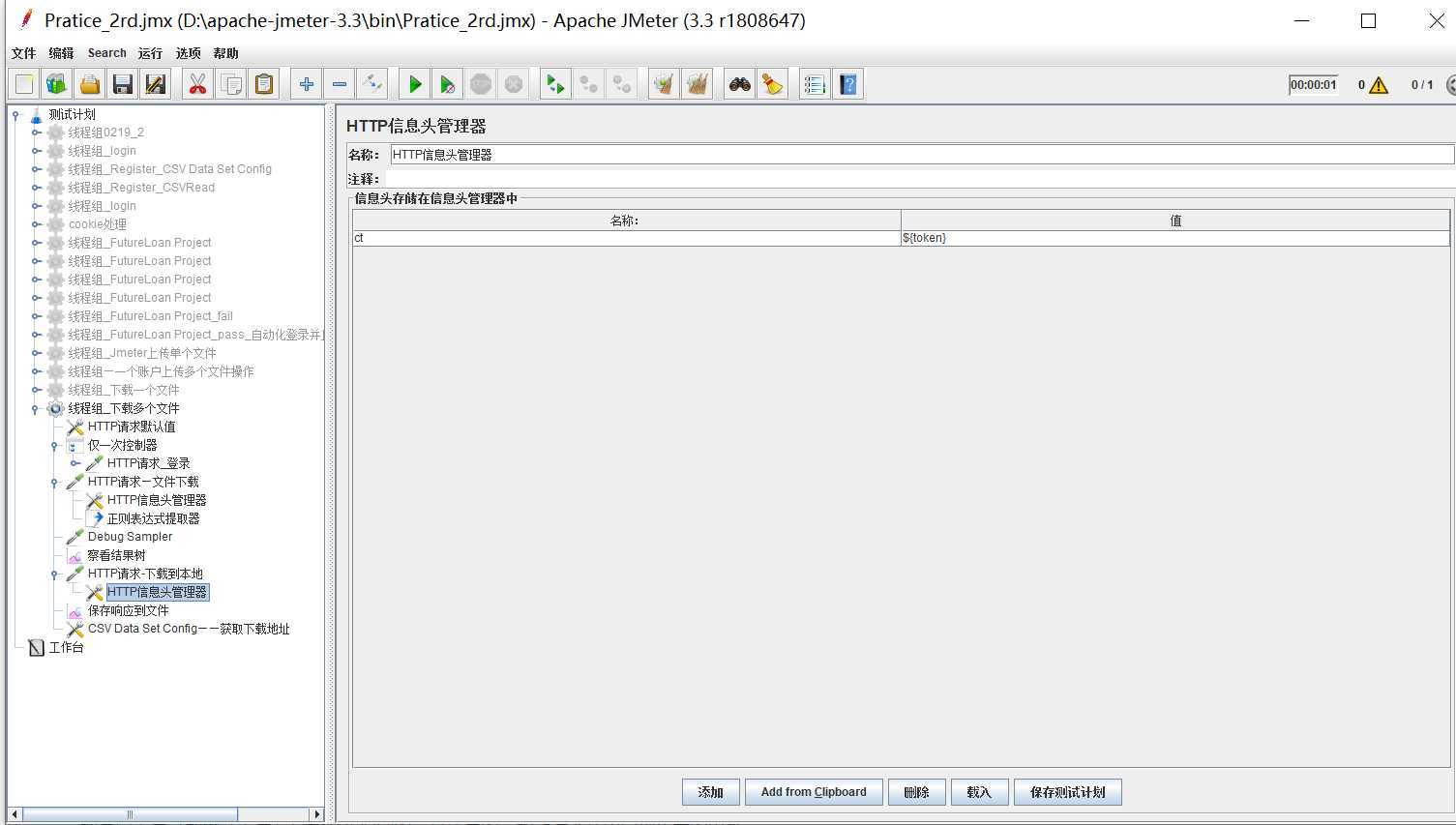The width and height of the screenshot is (1456, 825).
Task: Expand all nodes with plus icon
Action: pyautogui.click(x=307, y=85)
